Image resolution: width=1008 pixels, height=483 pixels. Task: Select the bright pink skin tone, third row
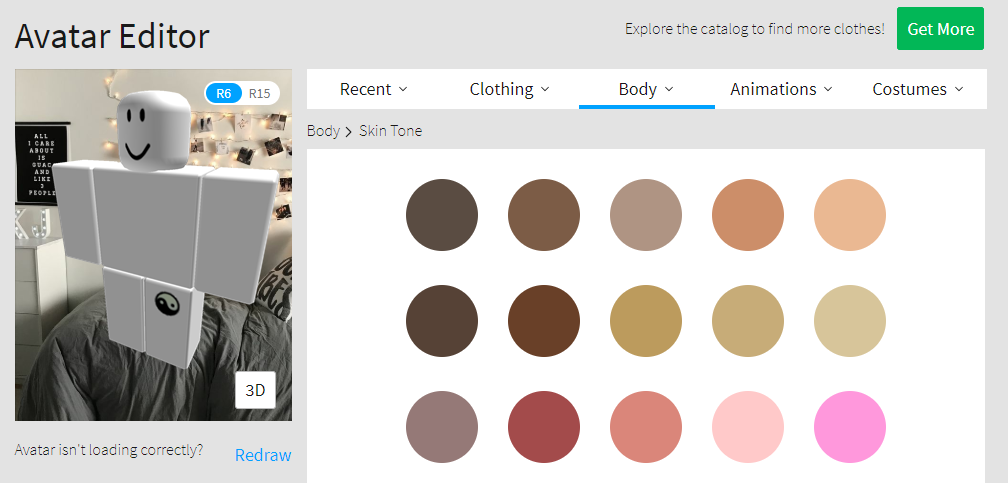pos(850,427)
